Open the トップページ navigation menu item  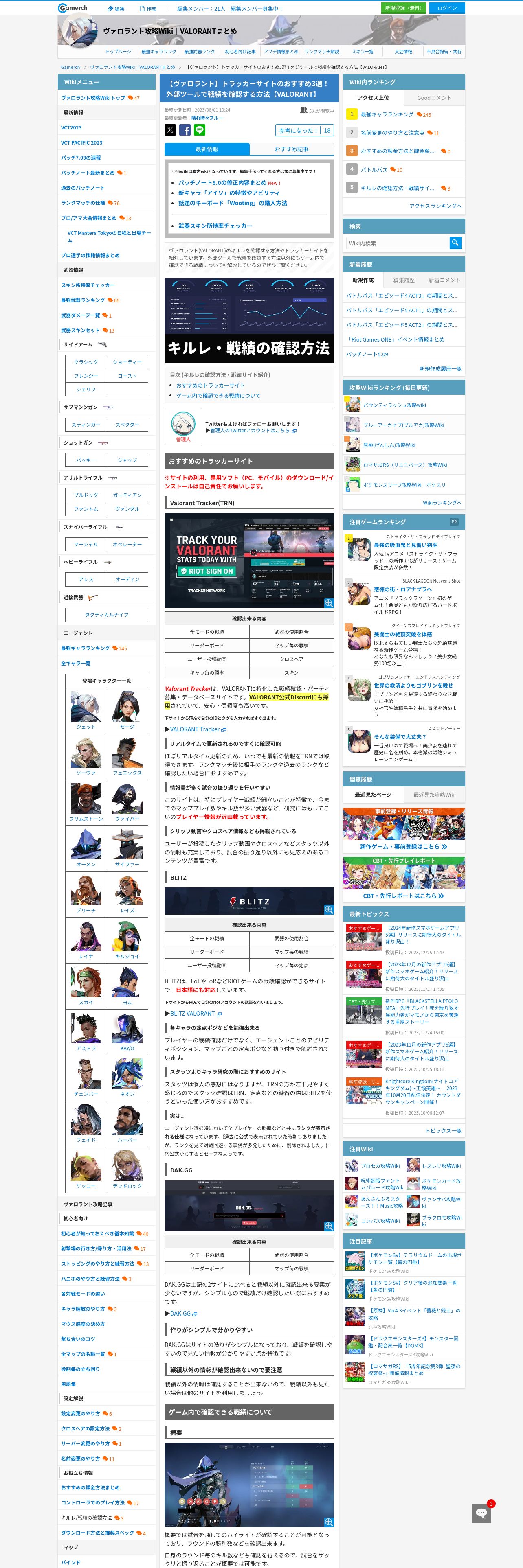tap(118, 52)
